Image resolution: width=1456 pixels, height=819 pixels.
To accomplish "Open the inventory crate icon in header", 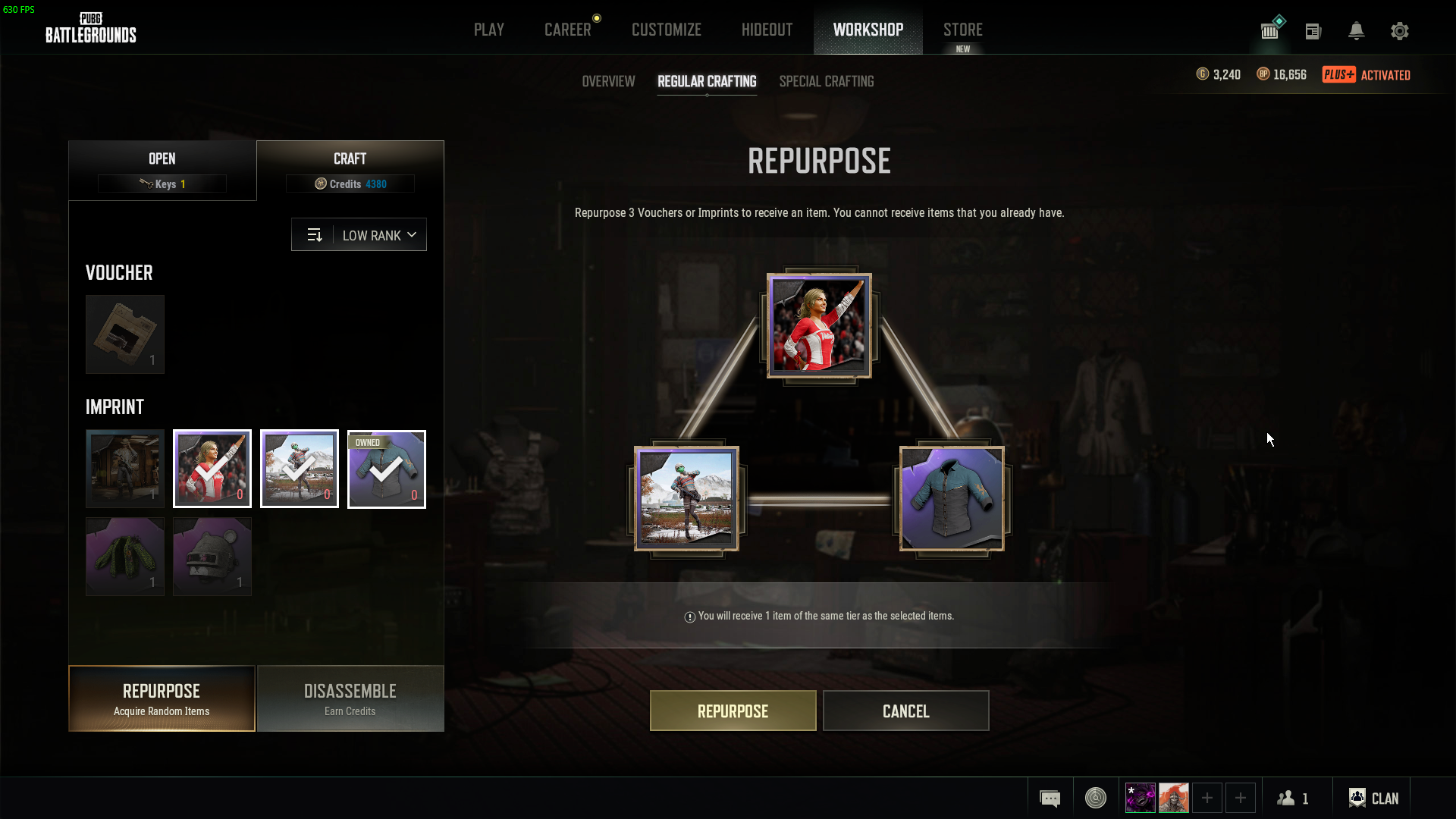I will (x=1270, y=30).
